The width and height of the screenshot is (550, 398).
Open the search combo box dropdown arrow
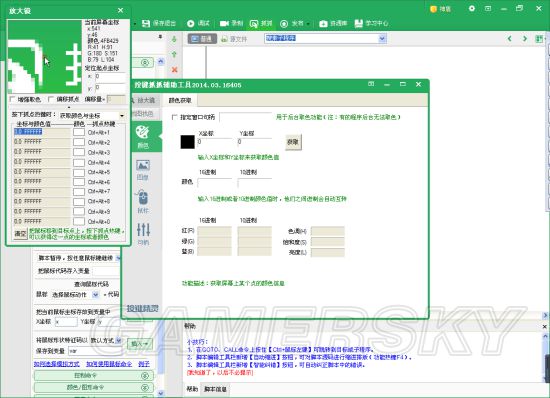click(x=382, y=39)
